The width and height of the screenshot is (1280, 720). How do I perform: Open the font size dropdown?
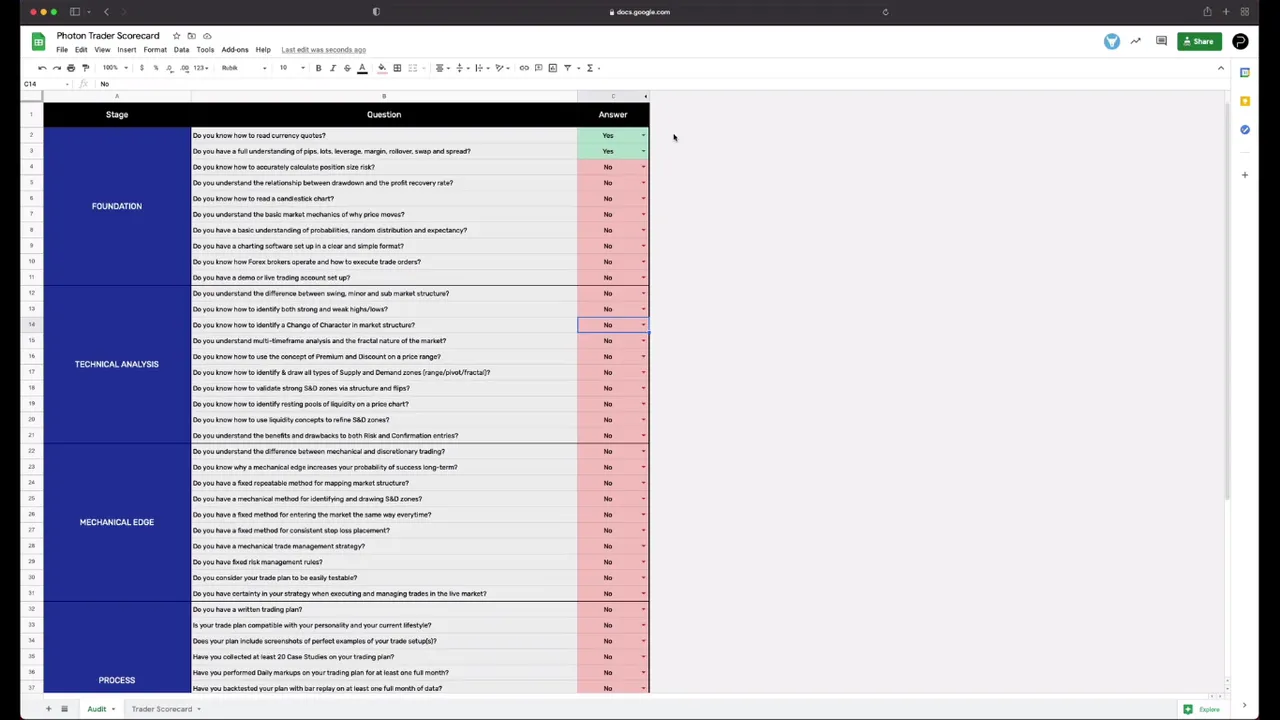tap(291, 68)
